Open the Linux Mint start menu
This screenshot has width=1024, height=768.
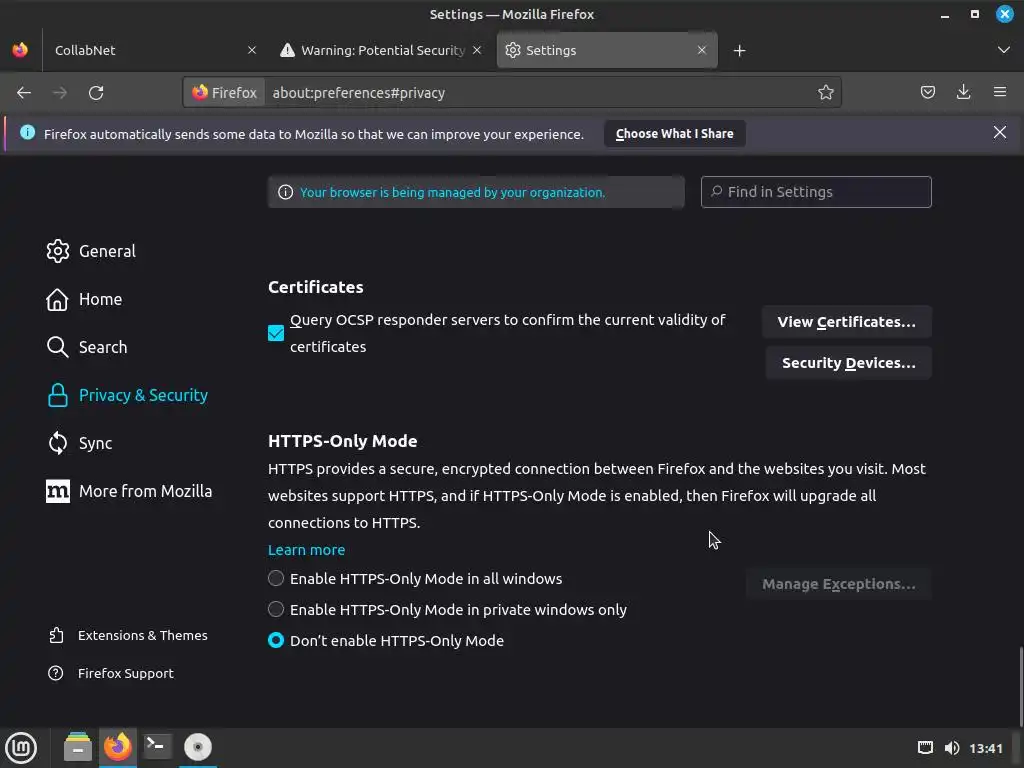click(21, 748)
